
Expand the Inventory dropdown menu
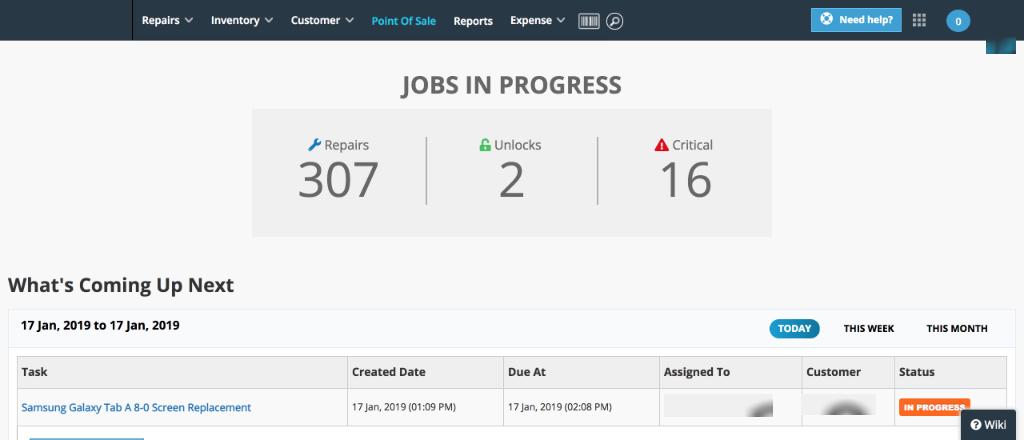coord(242,20)
